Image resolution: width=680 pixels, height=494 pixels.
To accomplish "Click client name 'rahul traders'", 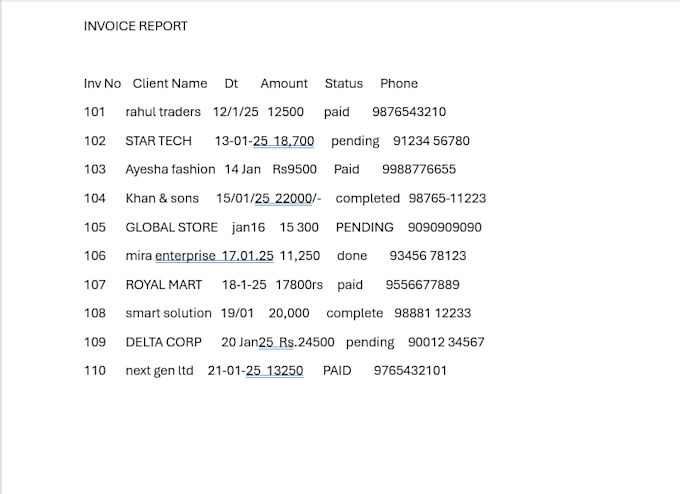I will pos(163,112).
